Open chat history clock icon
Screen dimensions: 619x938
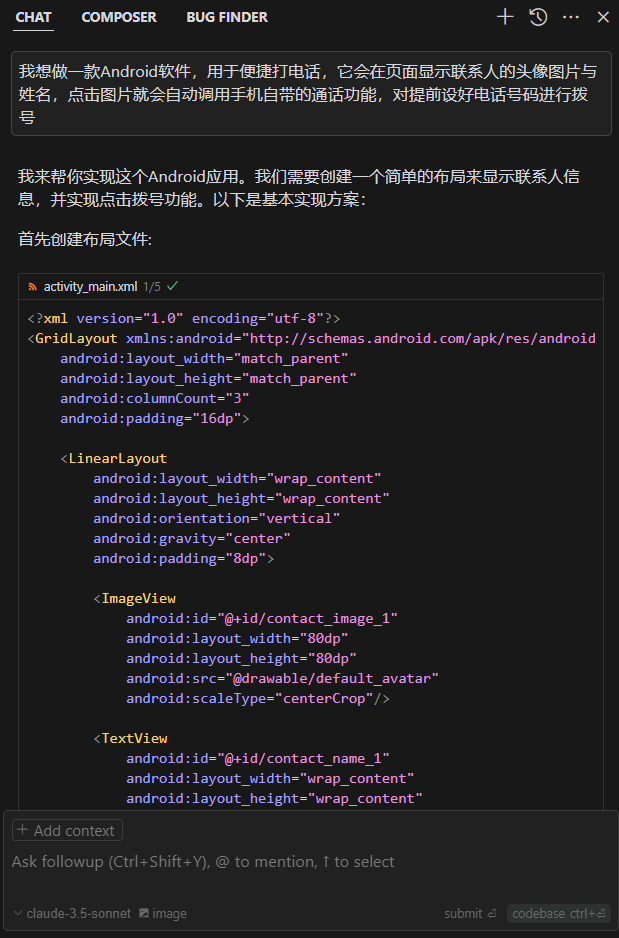[538, 17]
